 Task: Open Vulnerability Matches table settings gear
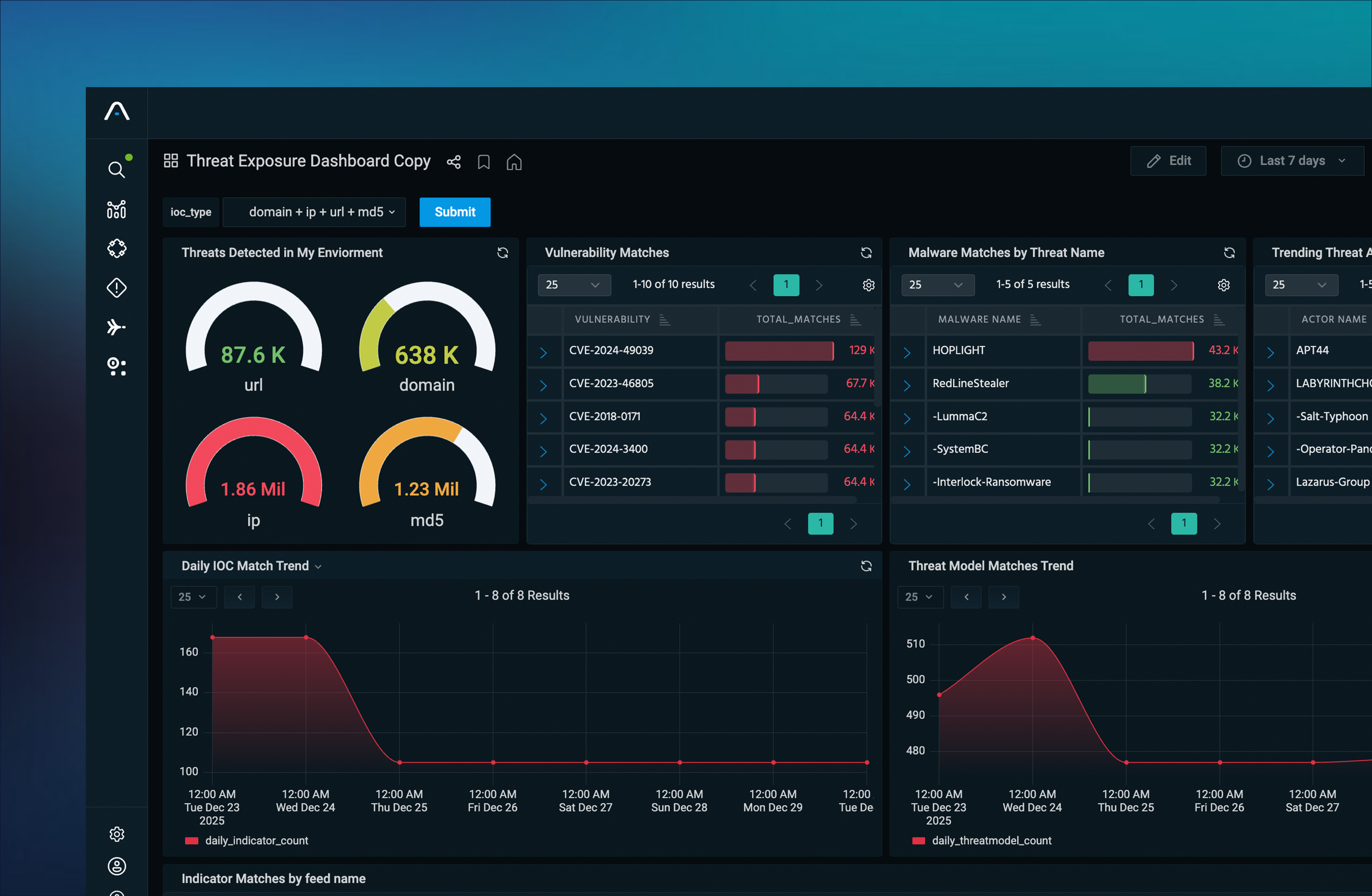point(868,285)
